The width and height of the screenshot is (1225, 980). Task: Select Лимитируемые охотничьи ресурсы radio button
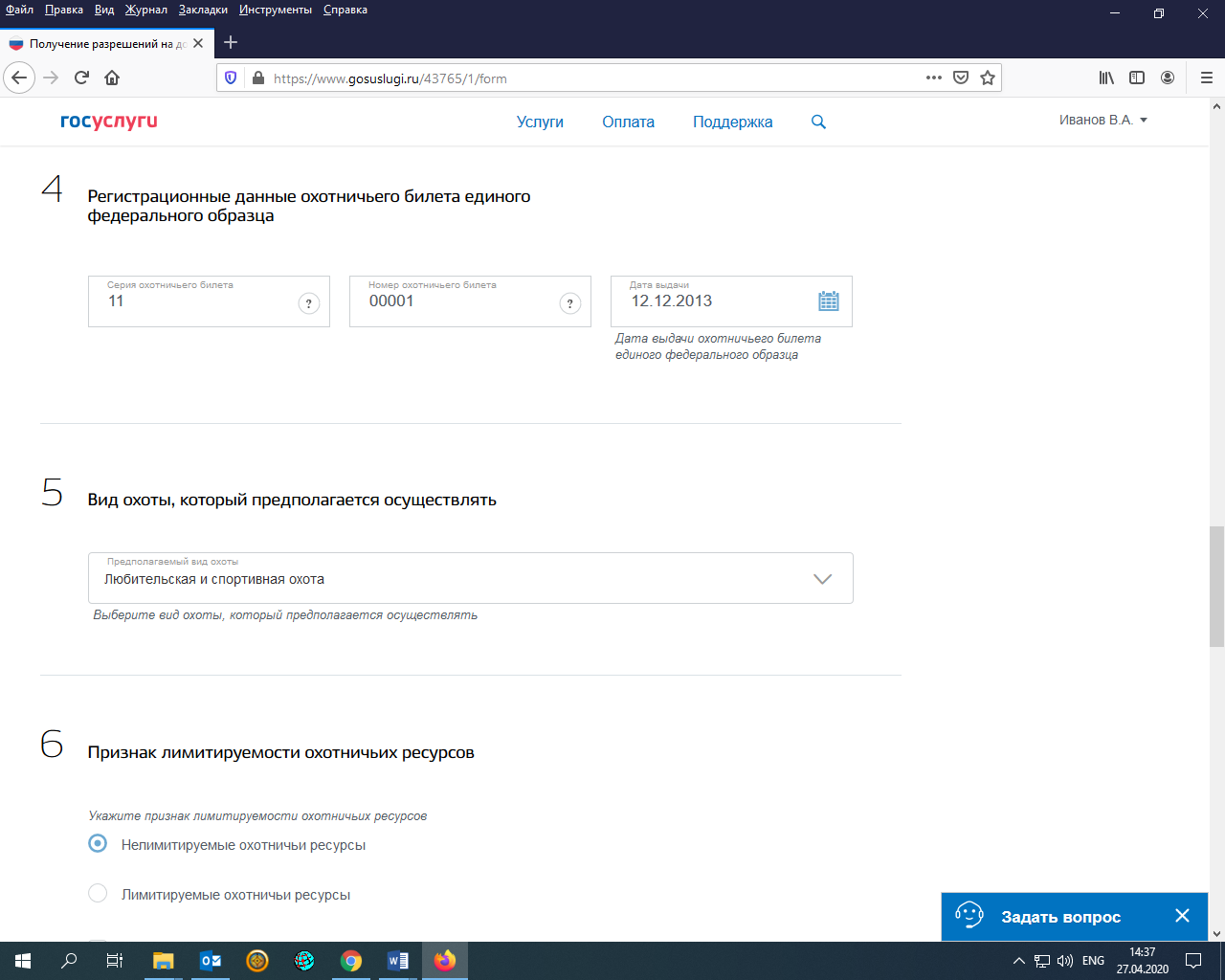tap(98, 894)
